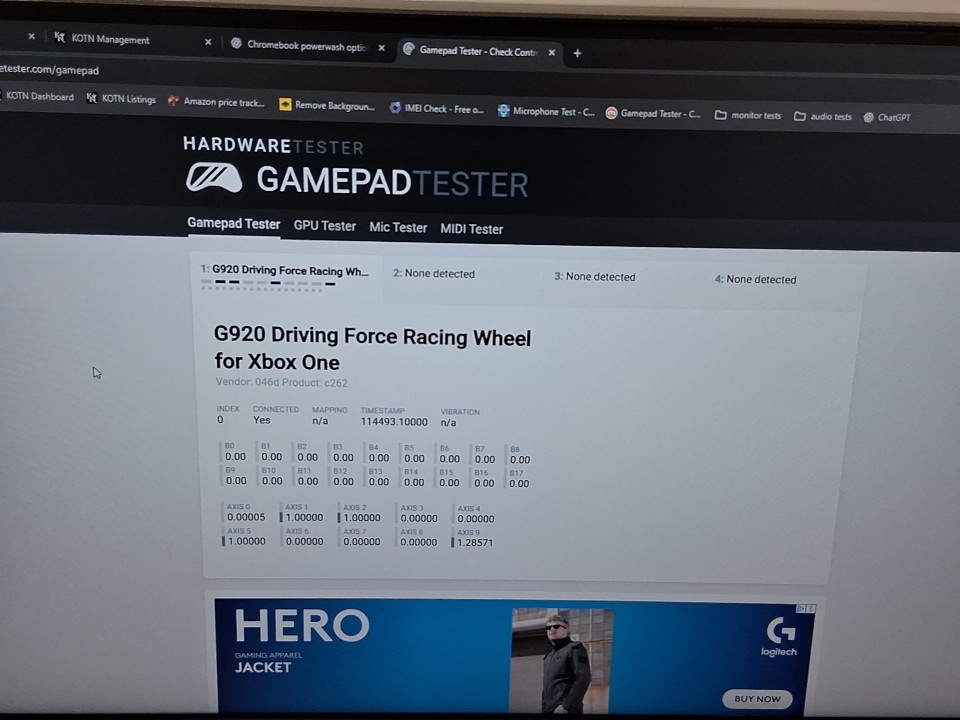Open the ChatGPT bookmark

tap(887, 118)
